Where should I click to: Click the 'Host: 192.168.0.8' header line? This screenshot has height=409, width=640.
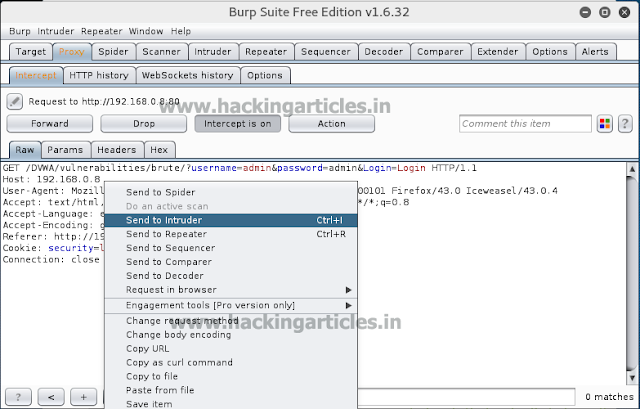tap(51, 179)
